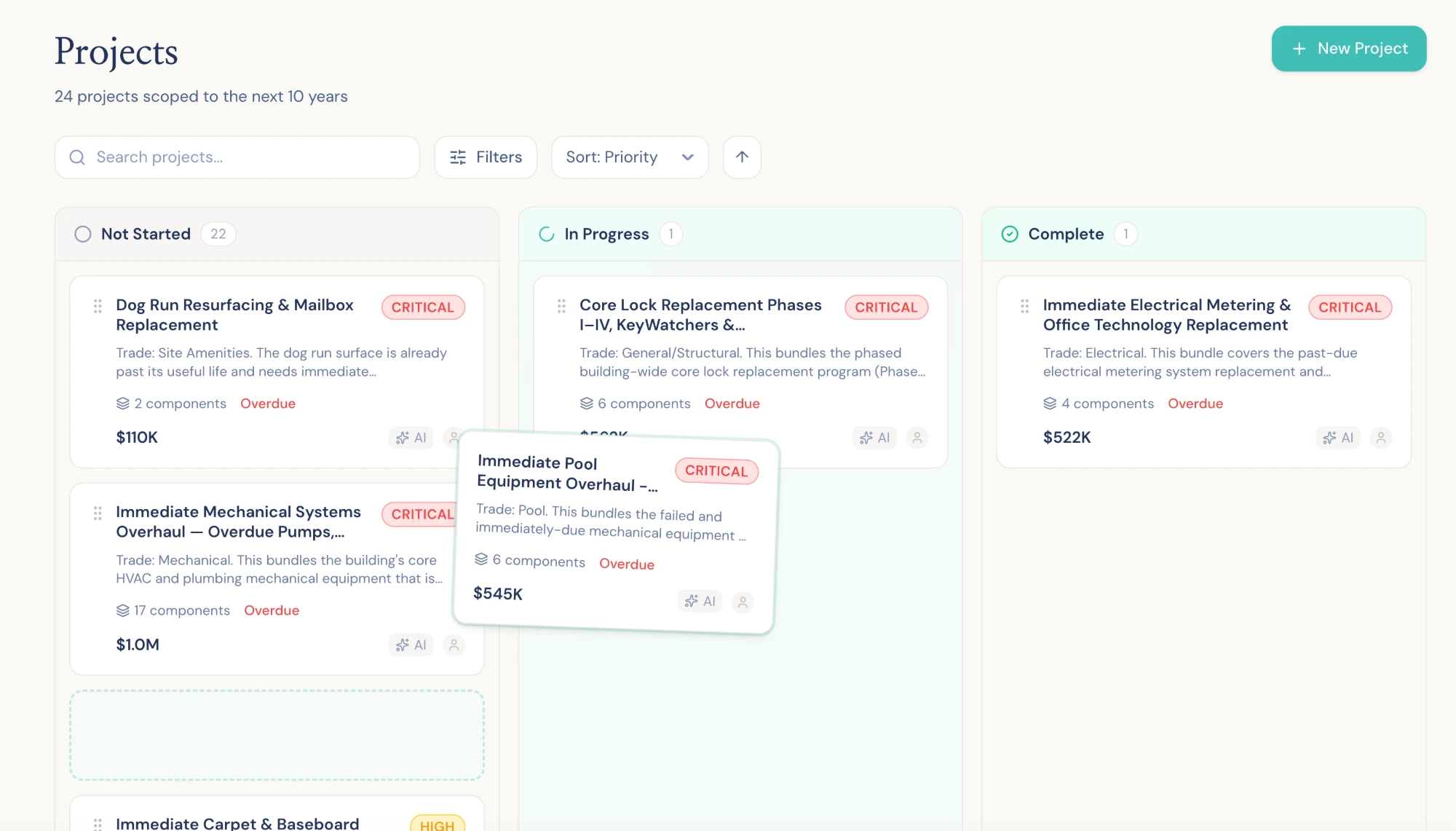Click the assignee avatar on Core Lock Replacement card
The width and height of the screenshot is (1456, 831).
(x=917, y=438)
